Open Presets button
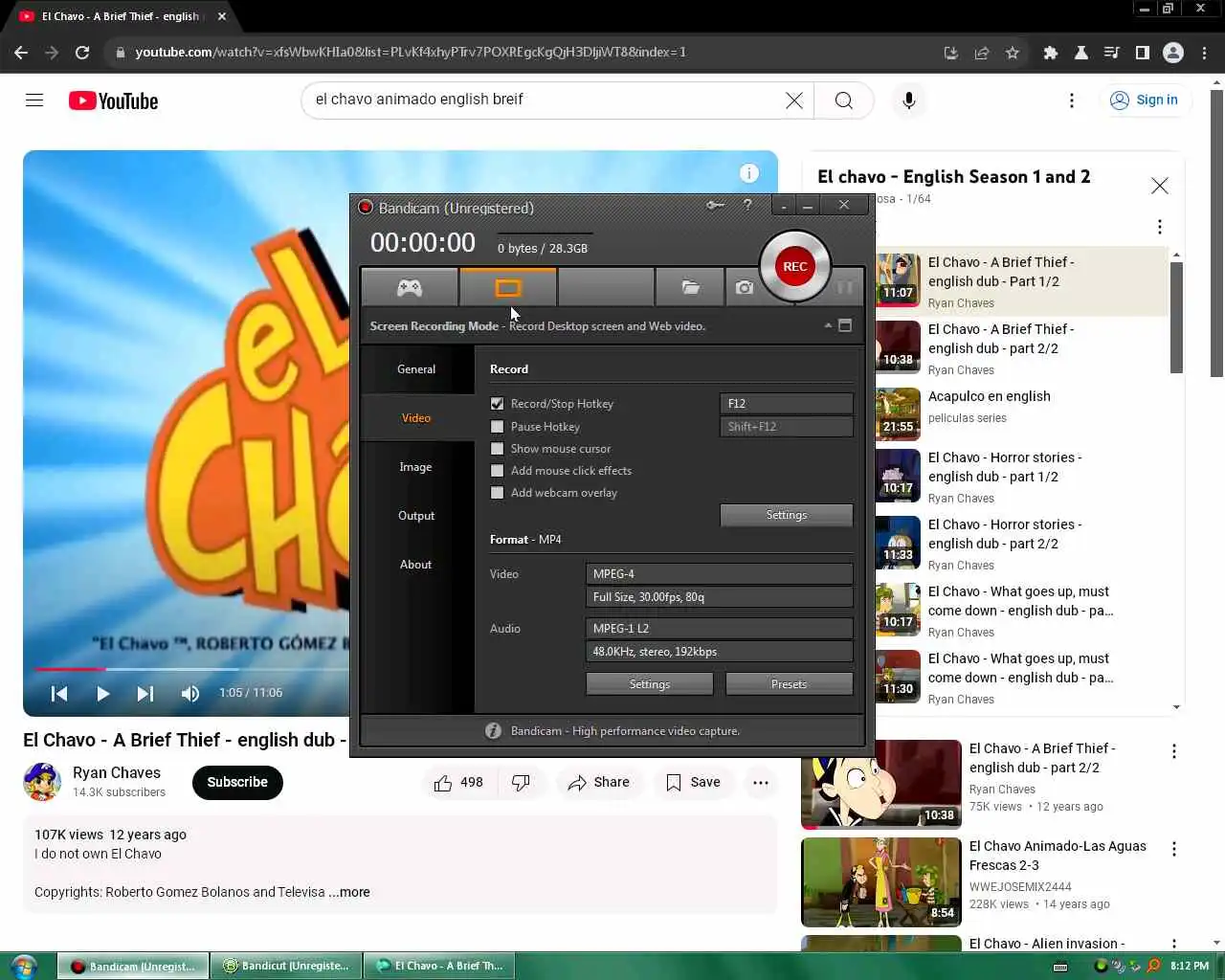Screen dimensions: 1225x980 click(789, 684)
